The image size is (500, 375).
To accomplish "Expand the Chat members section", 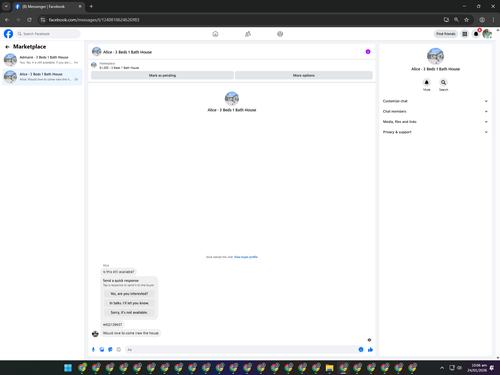I will pos(435,111).
